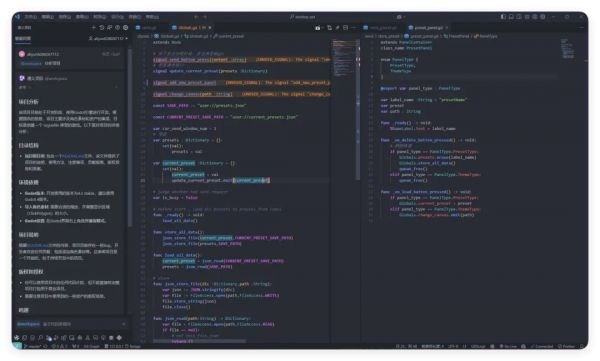Open the first menu in the menu bar
Screen dimensions: 600x361
tap(30, 17)
